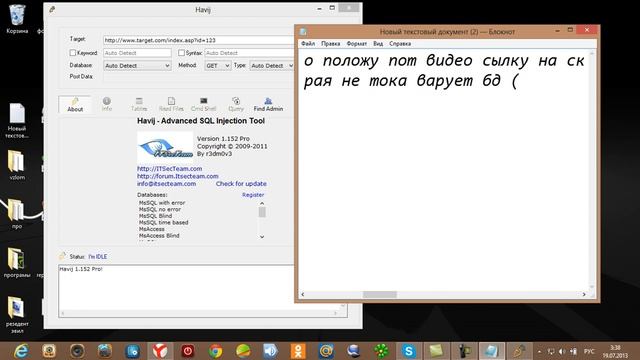Open the Read Files tab in Havij

(x=171, y=104)
